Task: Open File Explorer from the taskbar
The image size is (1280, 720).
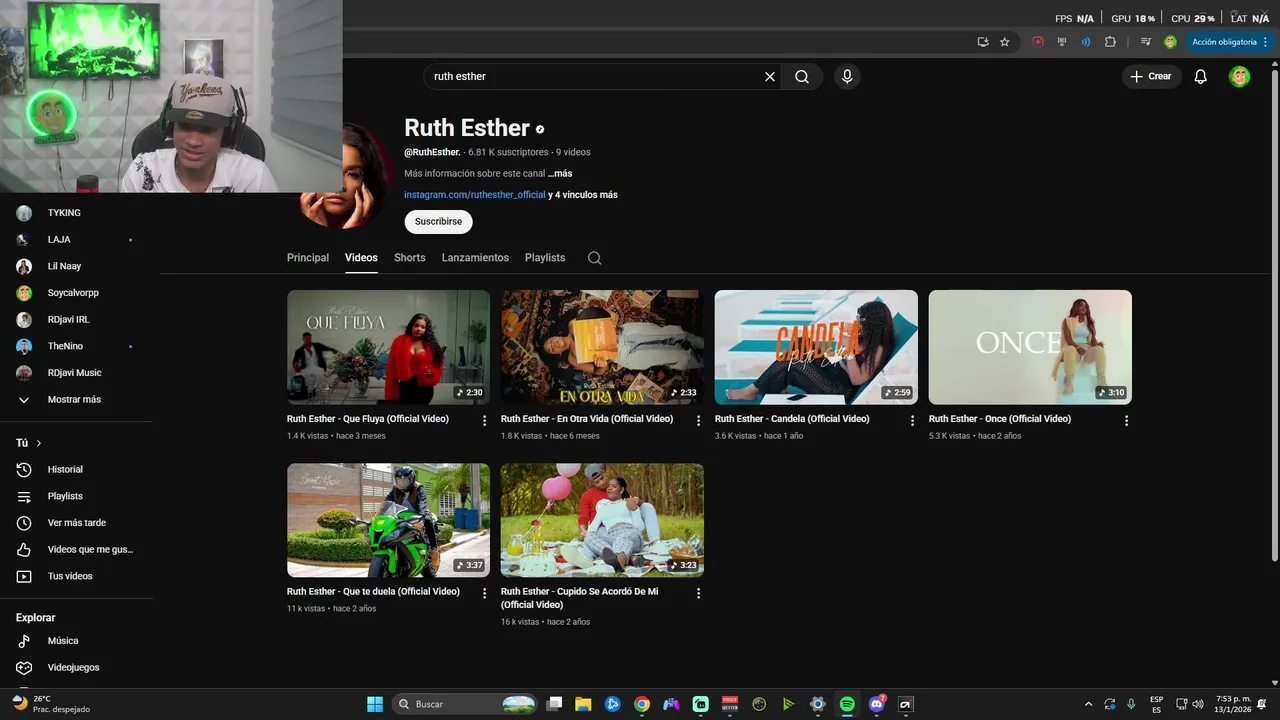Action: coord(583,704)
